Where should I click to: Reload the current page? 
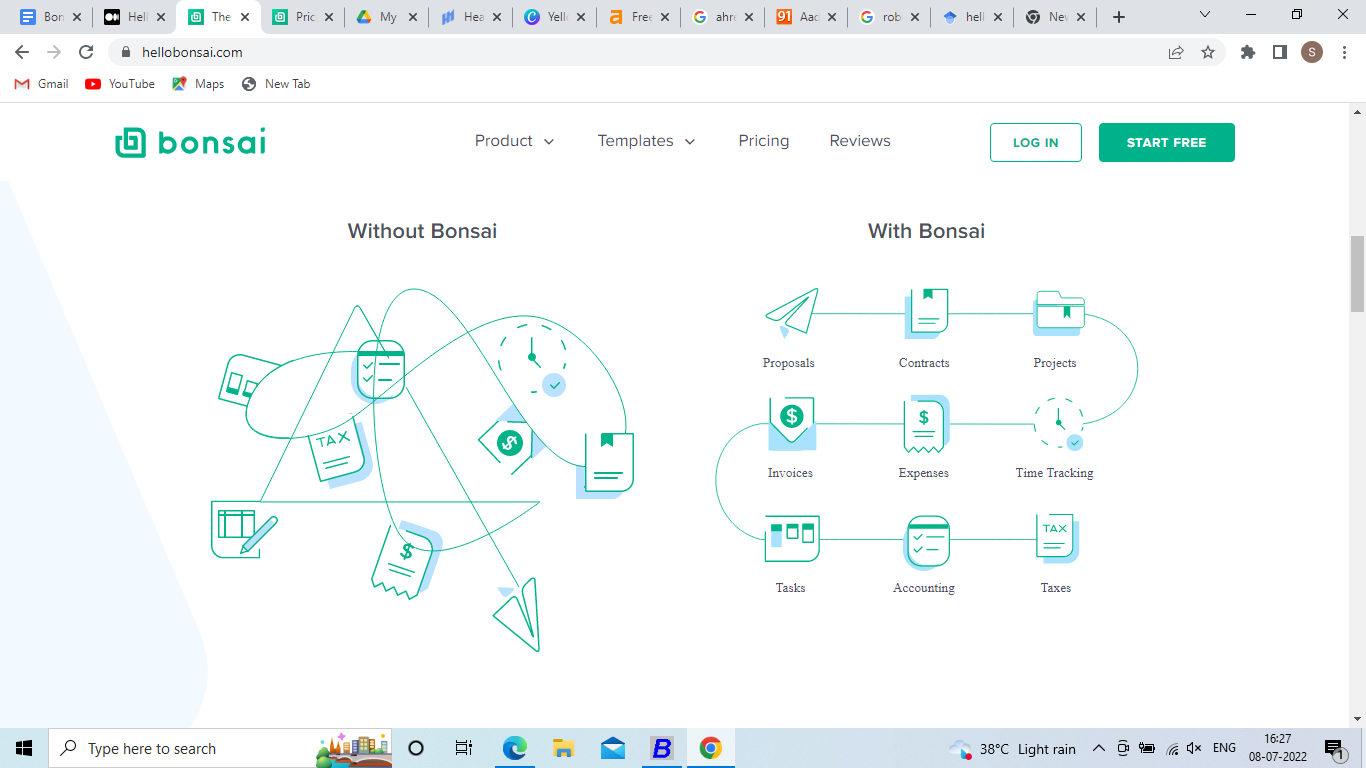(86, 52)
